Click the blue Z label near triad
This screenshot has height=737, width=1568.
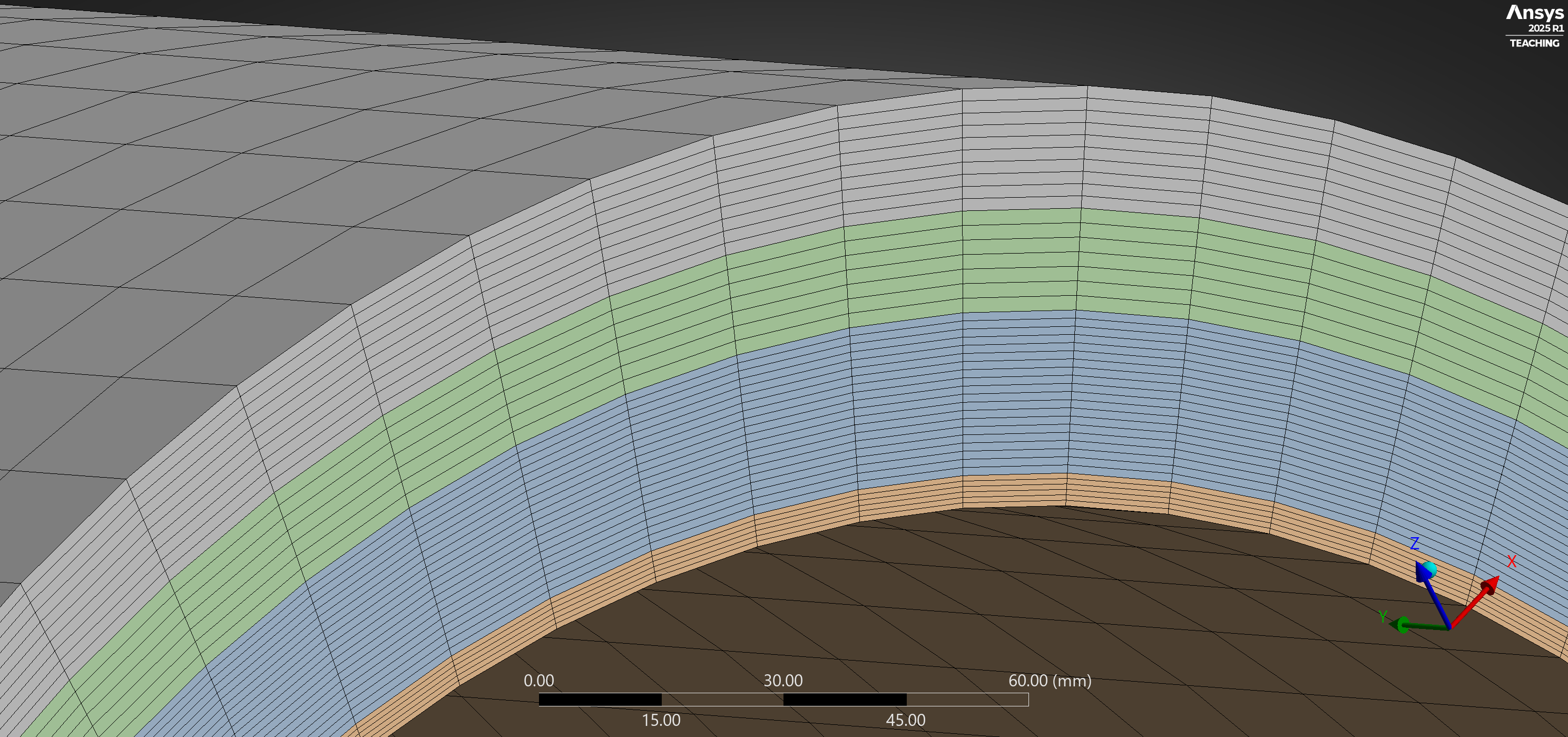1415,544
